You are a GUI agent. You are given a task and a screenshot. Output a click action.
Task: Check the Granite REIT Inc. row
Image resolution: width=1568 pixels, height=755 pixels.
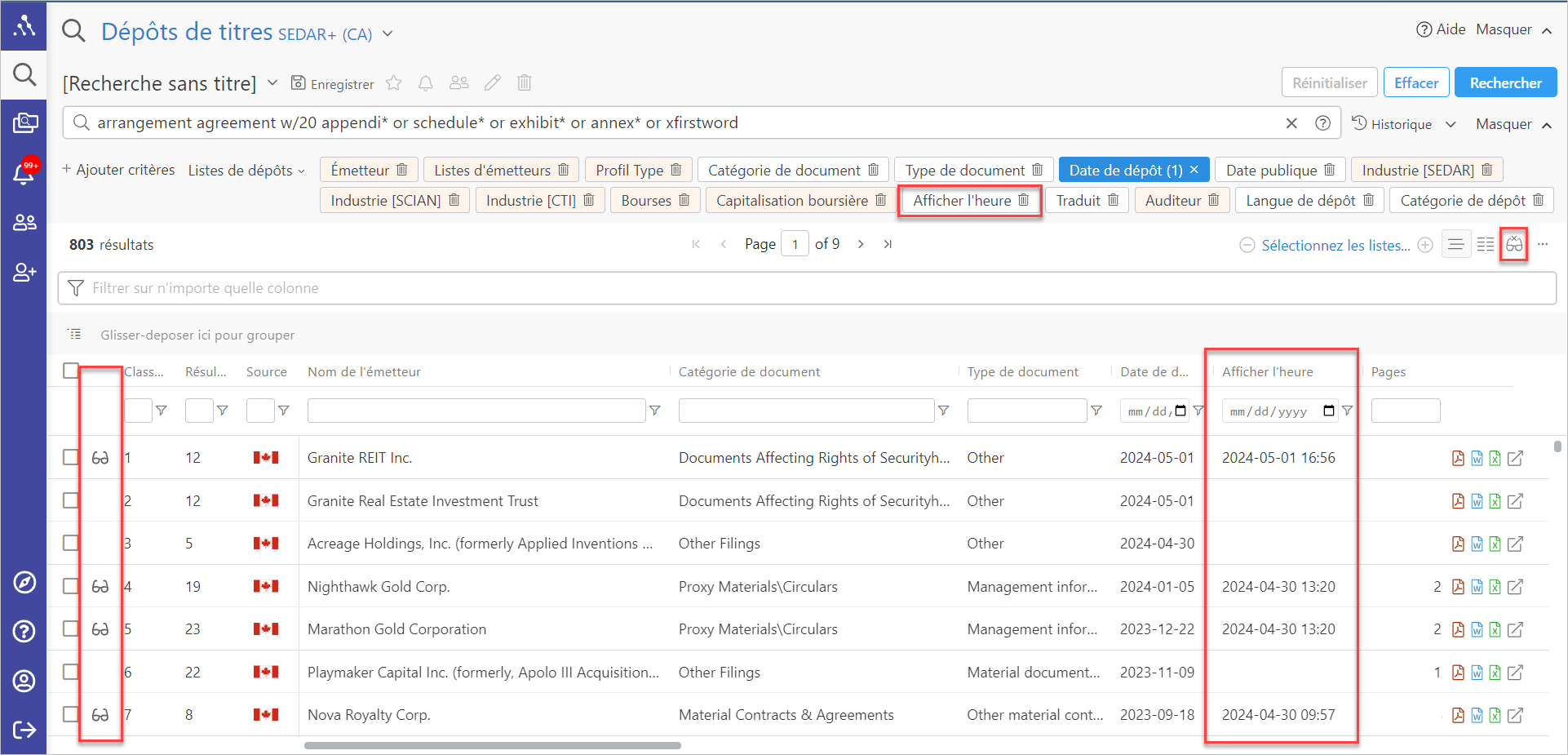click(71, 457)
